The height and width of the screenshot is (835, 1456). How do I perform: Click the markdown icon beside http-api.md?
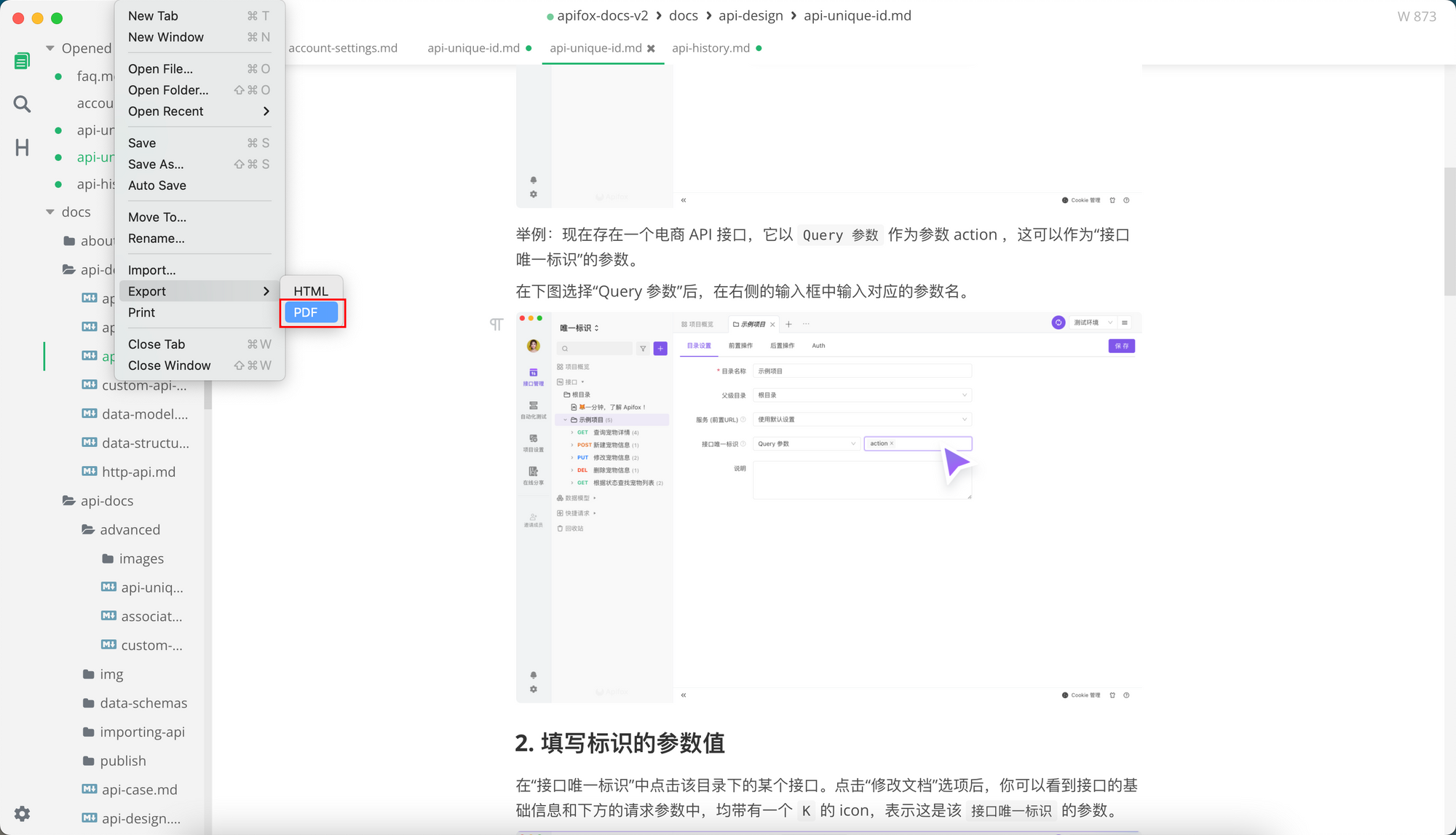(x=88, y=471)
